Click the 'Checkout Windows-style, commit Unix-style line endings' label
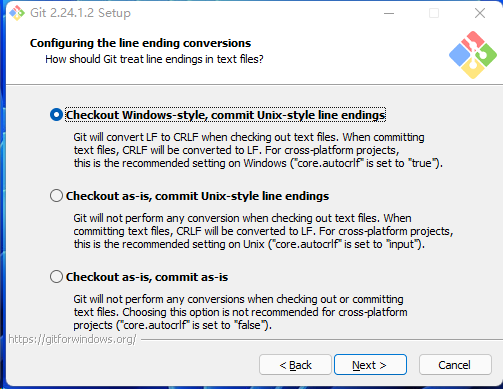This screenshot has width=503, height=389. [225, 115]
